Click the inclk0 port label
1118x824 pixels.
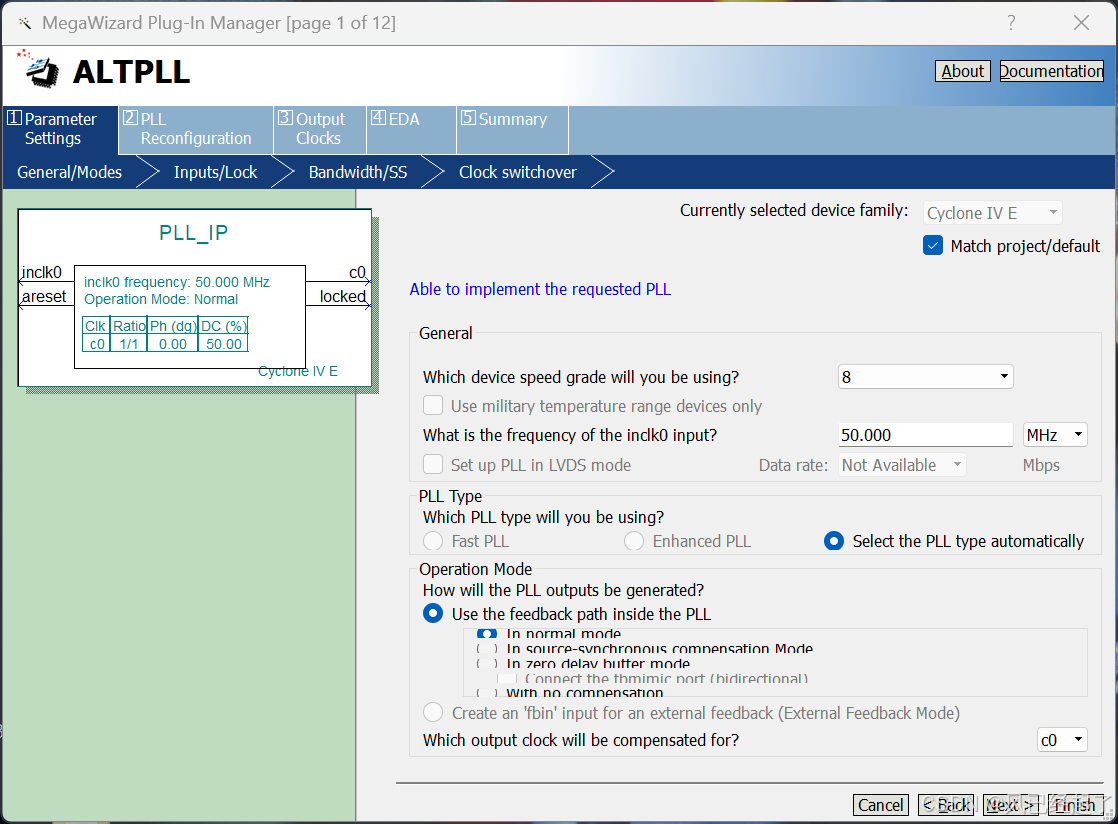point(41,272)
